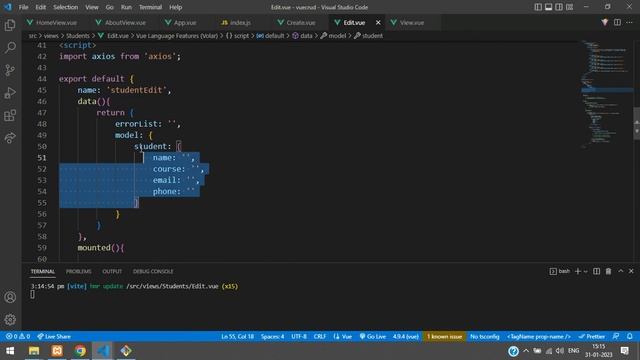The width and height of the screenshot is (640, 360).
Task: Open the terminal launch profile dropdown arrow
Action: (x=586, y=271)
